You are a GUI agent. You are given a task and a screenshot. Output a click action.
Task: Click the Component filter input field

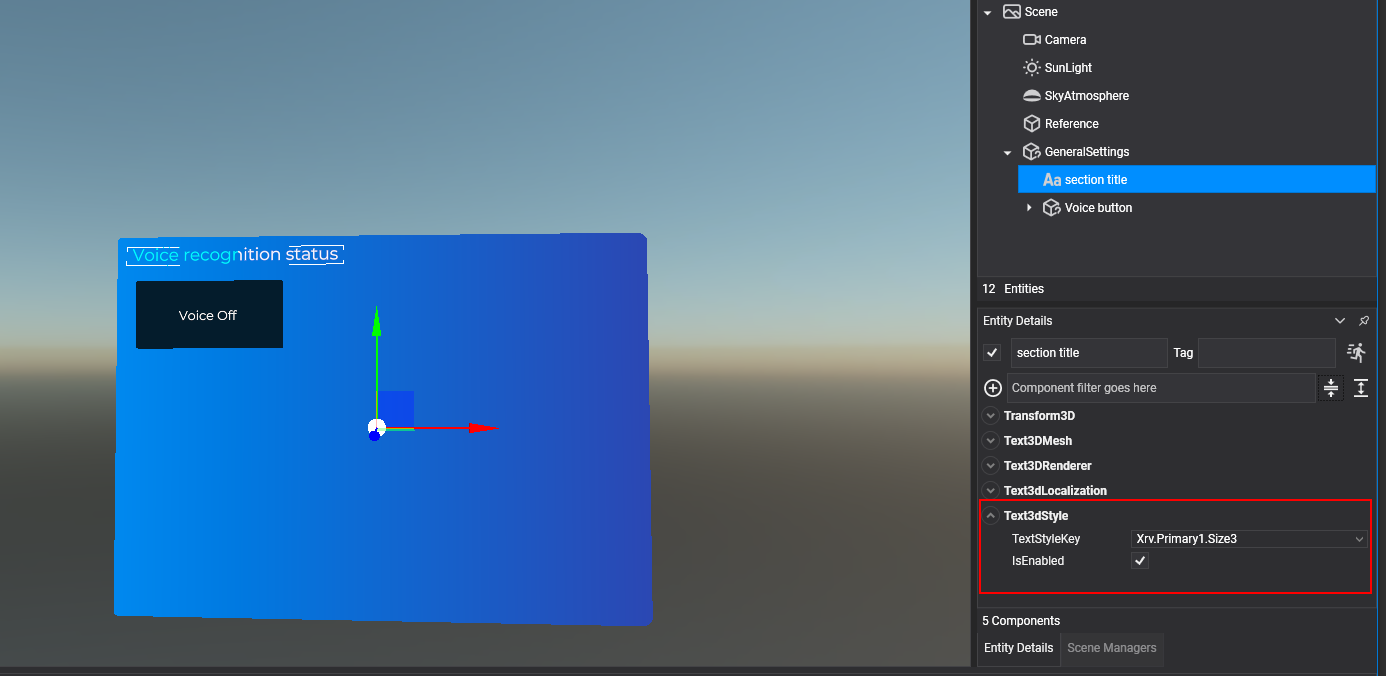click(x=1160, y=388)
